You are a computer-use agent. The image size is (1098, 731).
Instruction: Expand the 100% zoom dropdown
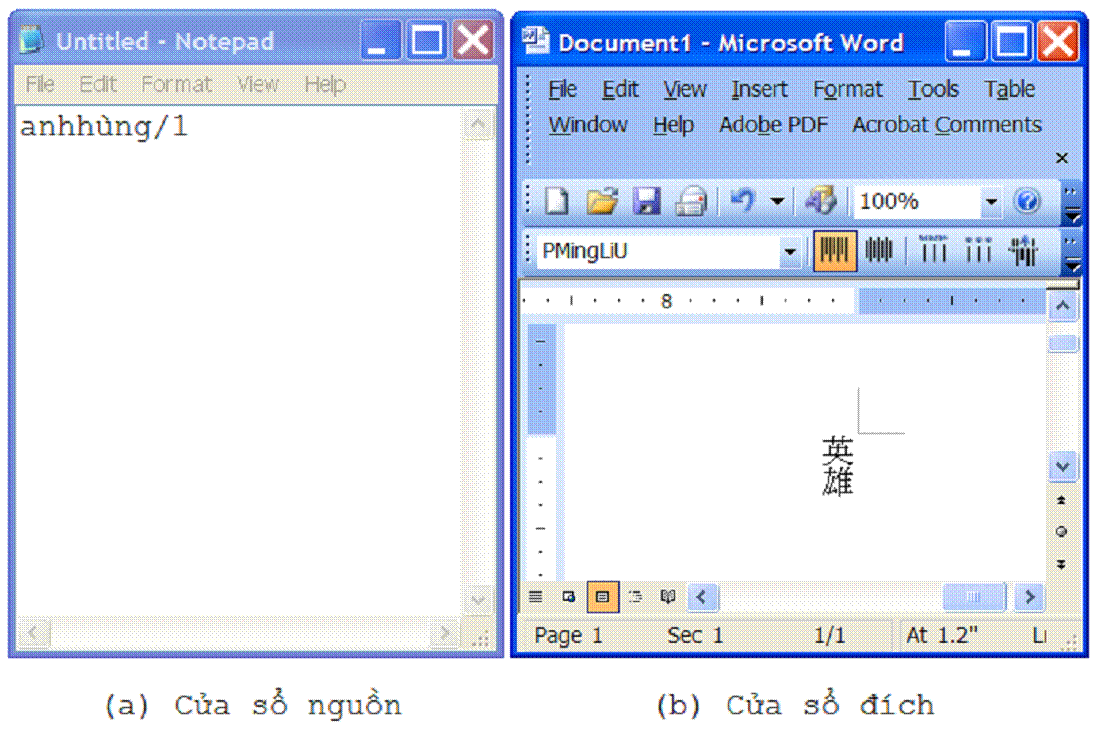pyautogui.click(x=990, y=202)
